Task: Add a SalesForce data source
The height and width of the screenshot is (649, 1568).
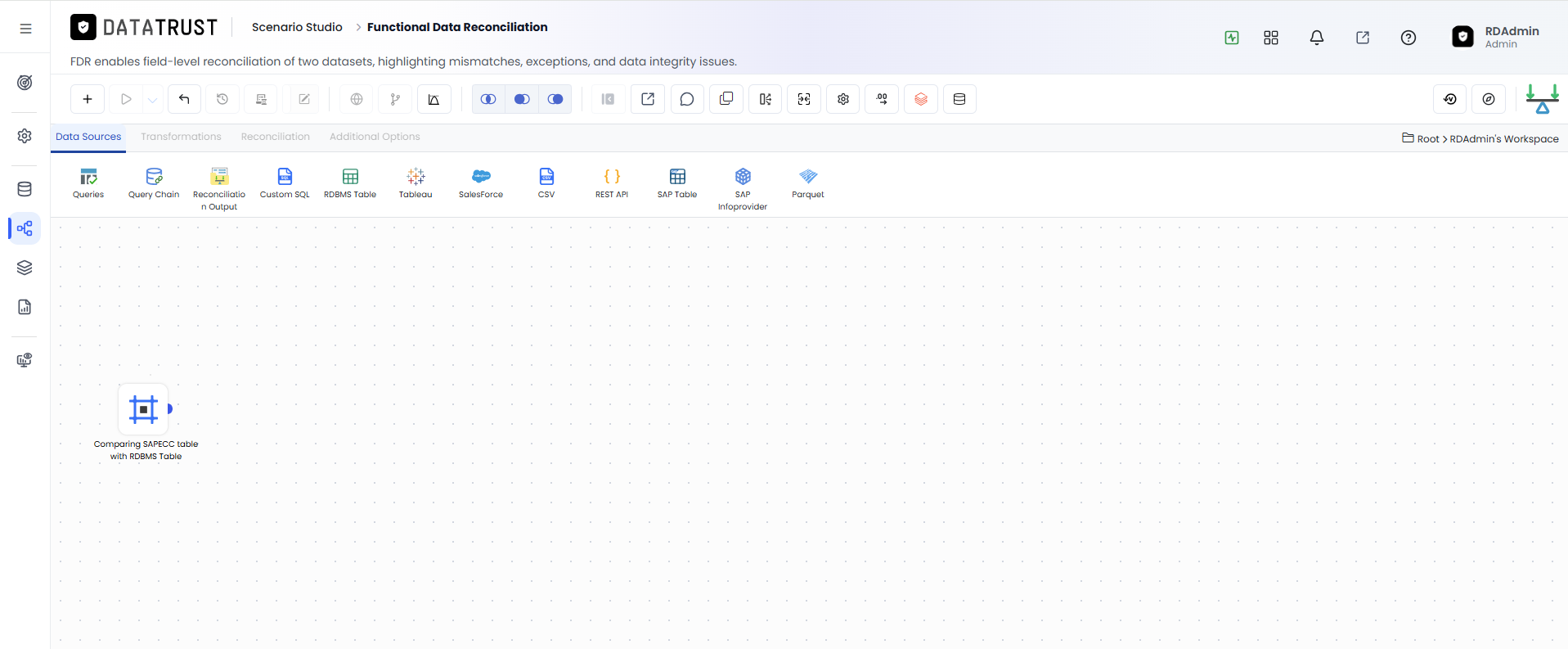Action: (481, 183)
